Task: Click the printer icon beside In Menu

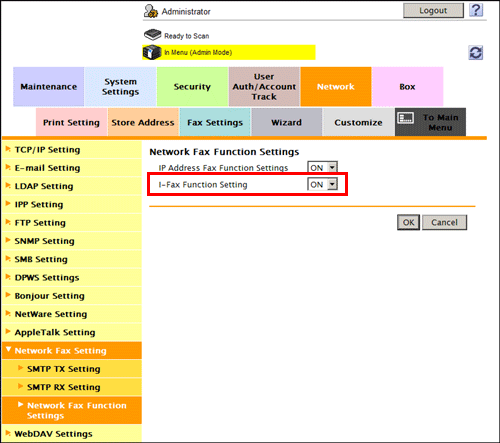Action: (152, 52)
